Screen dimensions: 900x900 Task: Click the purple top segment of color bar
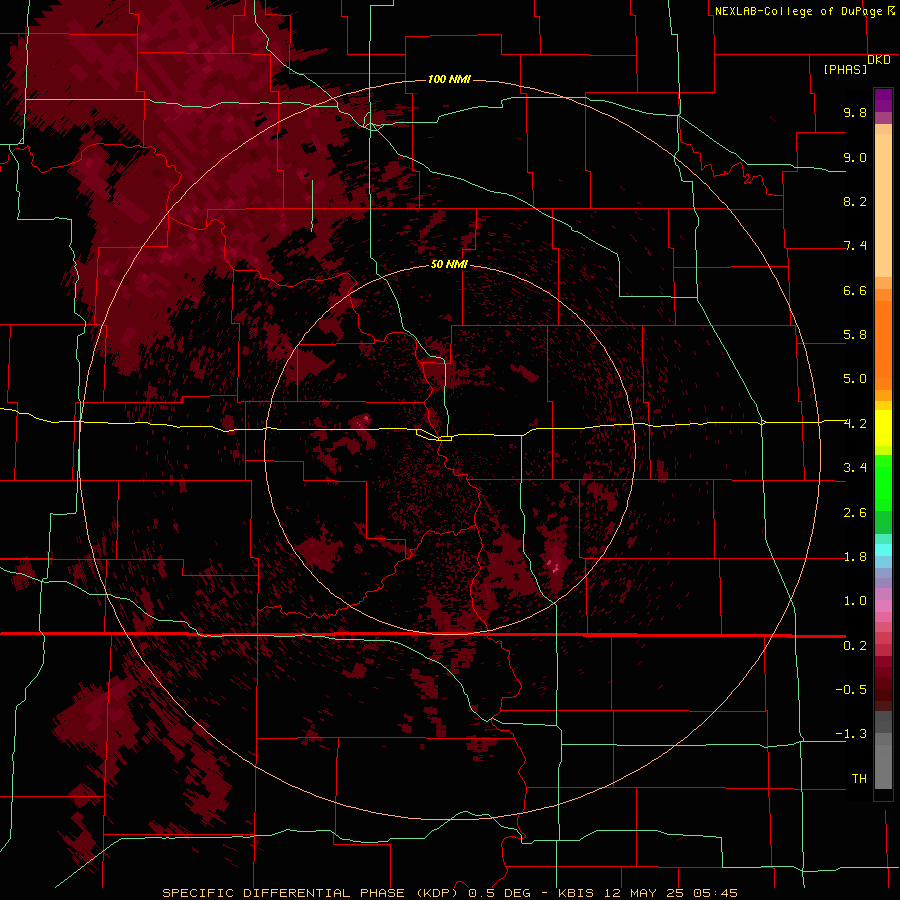(883, 100)
